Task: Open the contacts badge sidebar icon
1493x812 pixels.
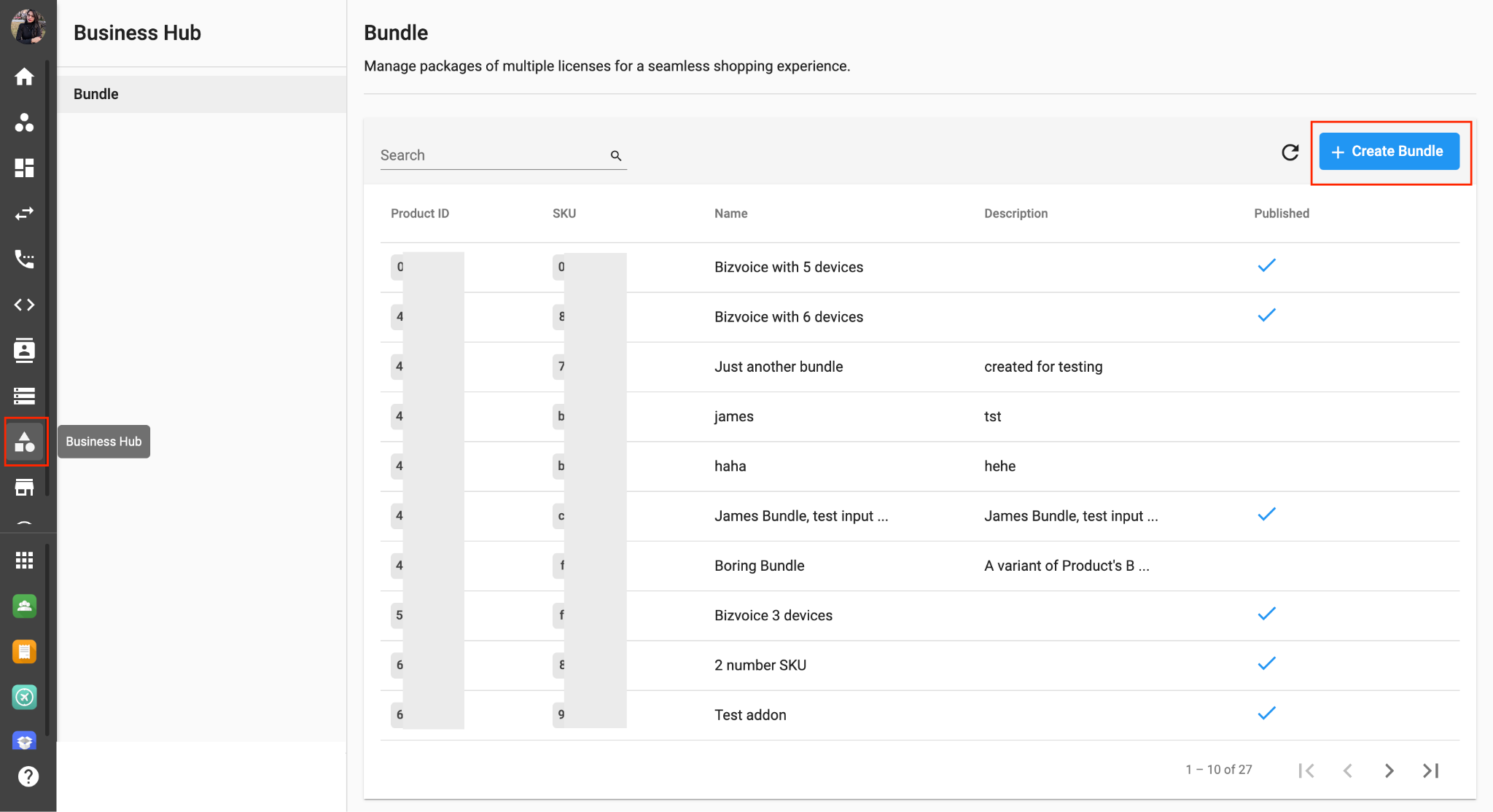Action: 24,350
